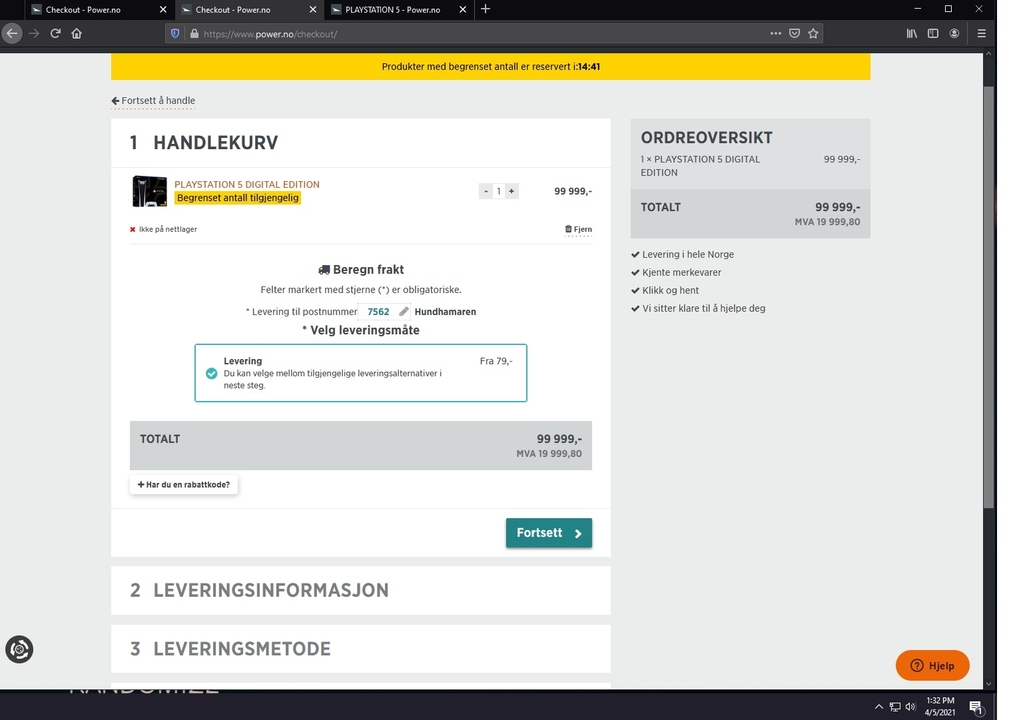Click the Fortsett å handle link
This screenshot has width=1023, height=720.
[153, 100]
